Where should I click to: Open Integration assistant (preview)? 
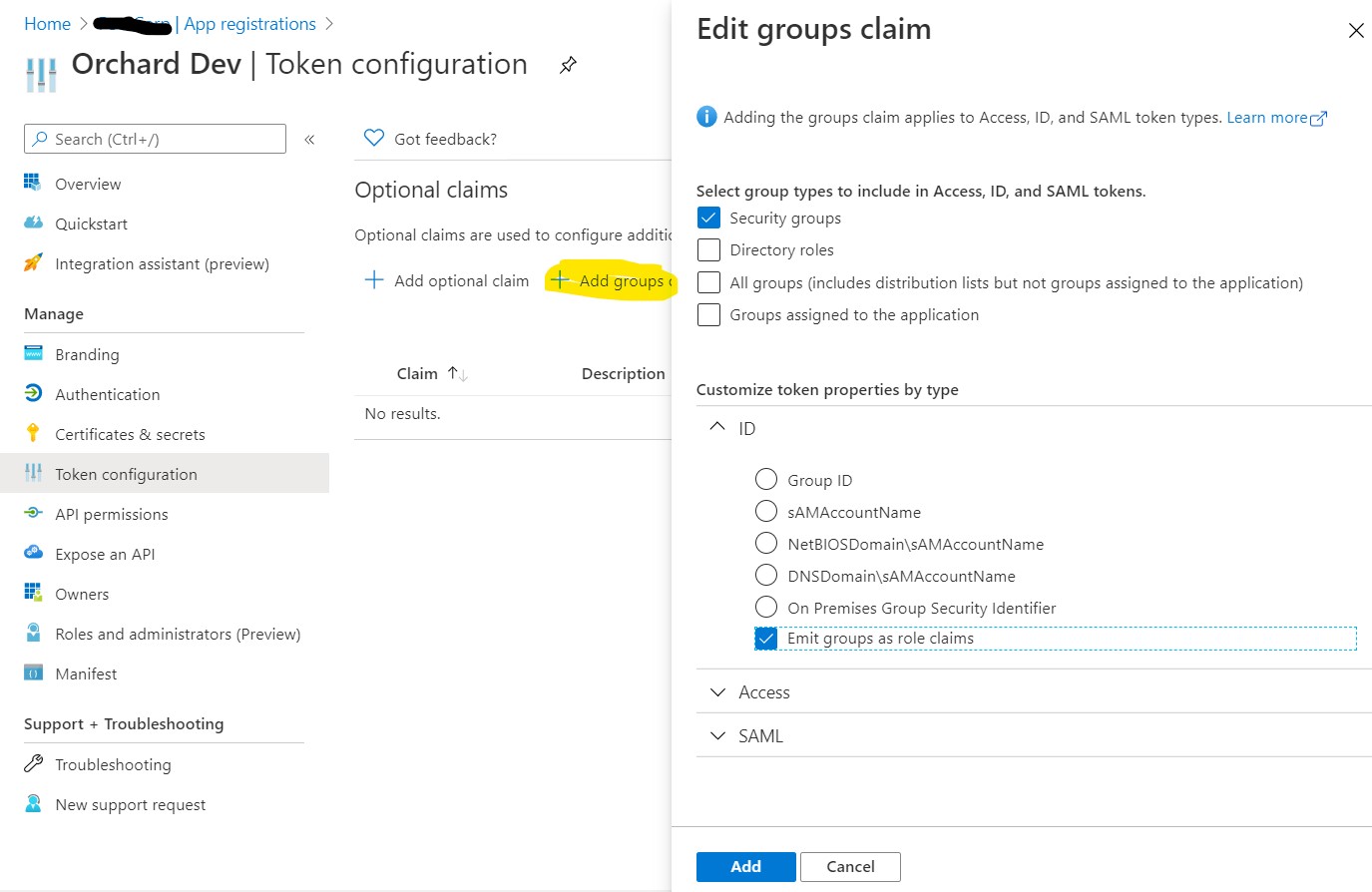163,263
